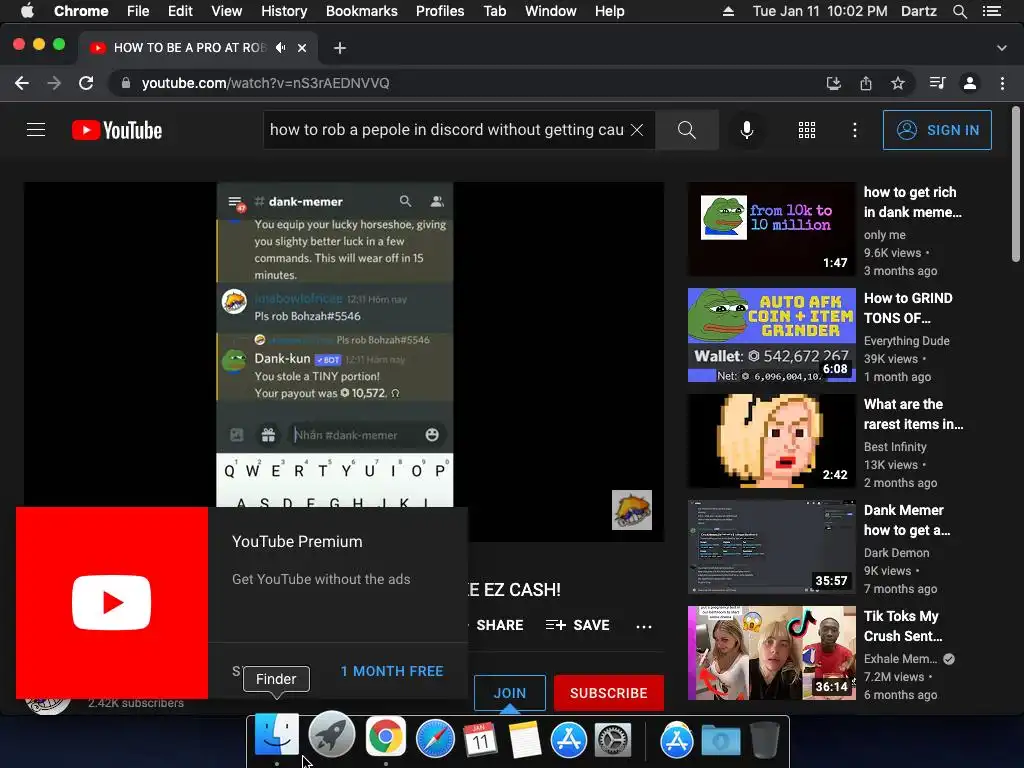Click the JOIN channel button
Screen dimensions: 1024x768
click(x=509, y=693)
